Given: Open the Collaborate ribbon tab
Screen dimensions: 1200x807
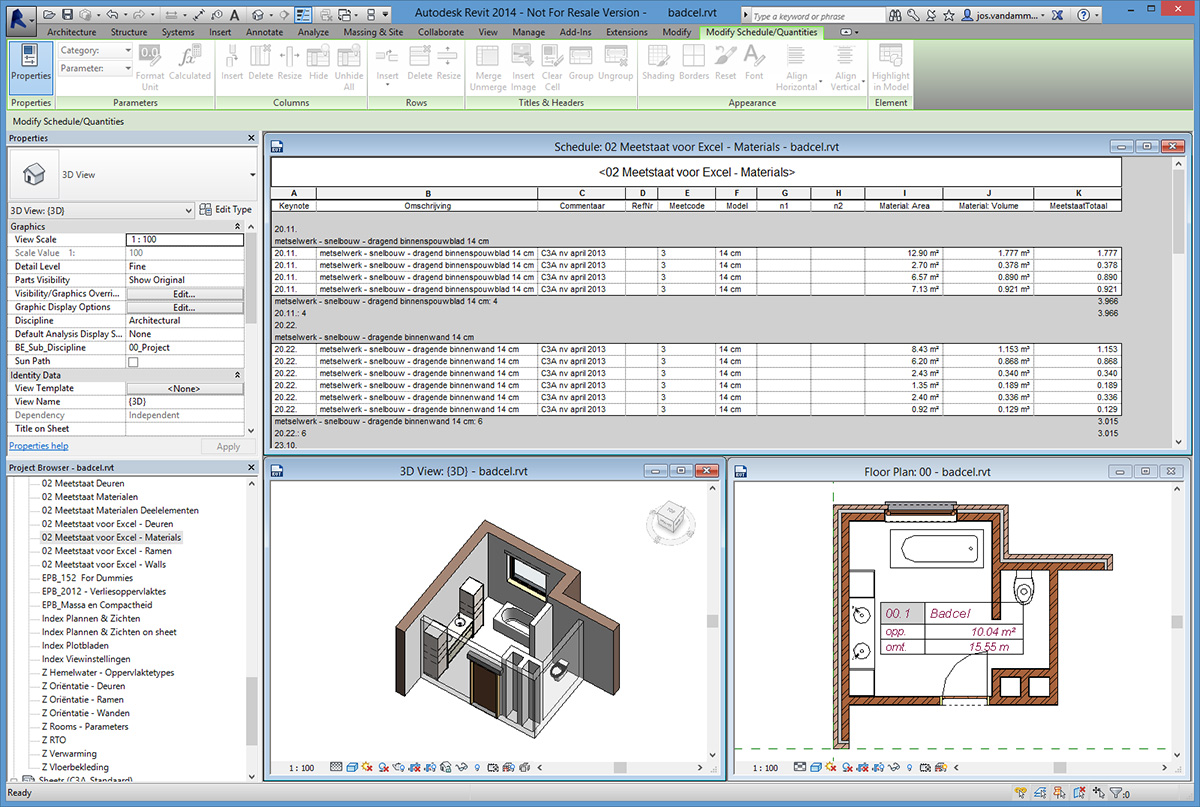Looking at the screenshot, I should pos(440,32).
